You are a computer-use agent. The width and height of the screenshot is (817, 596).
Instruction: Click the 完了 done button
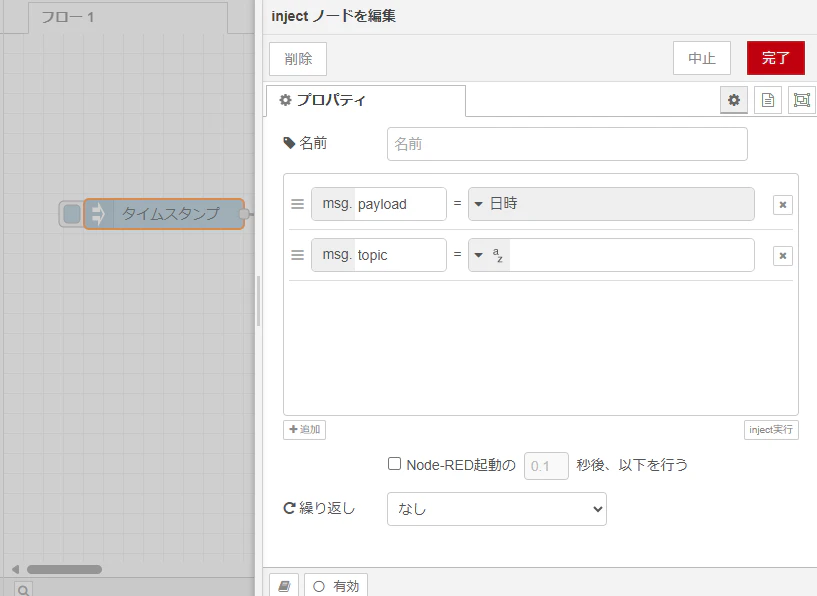click(x=776, y=58)
